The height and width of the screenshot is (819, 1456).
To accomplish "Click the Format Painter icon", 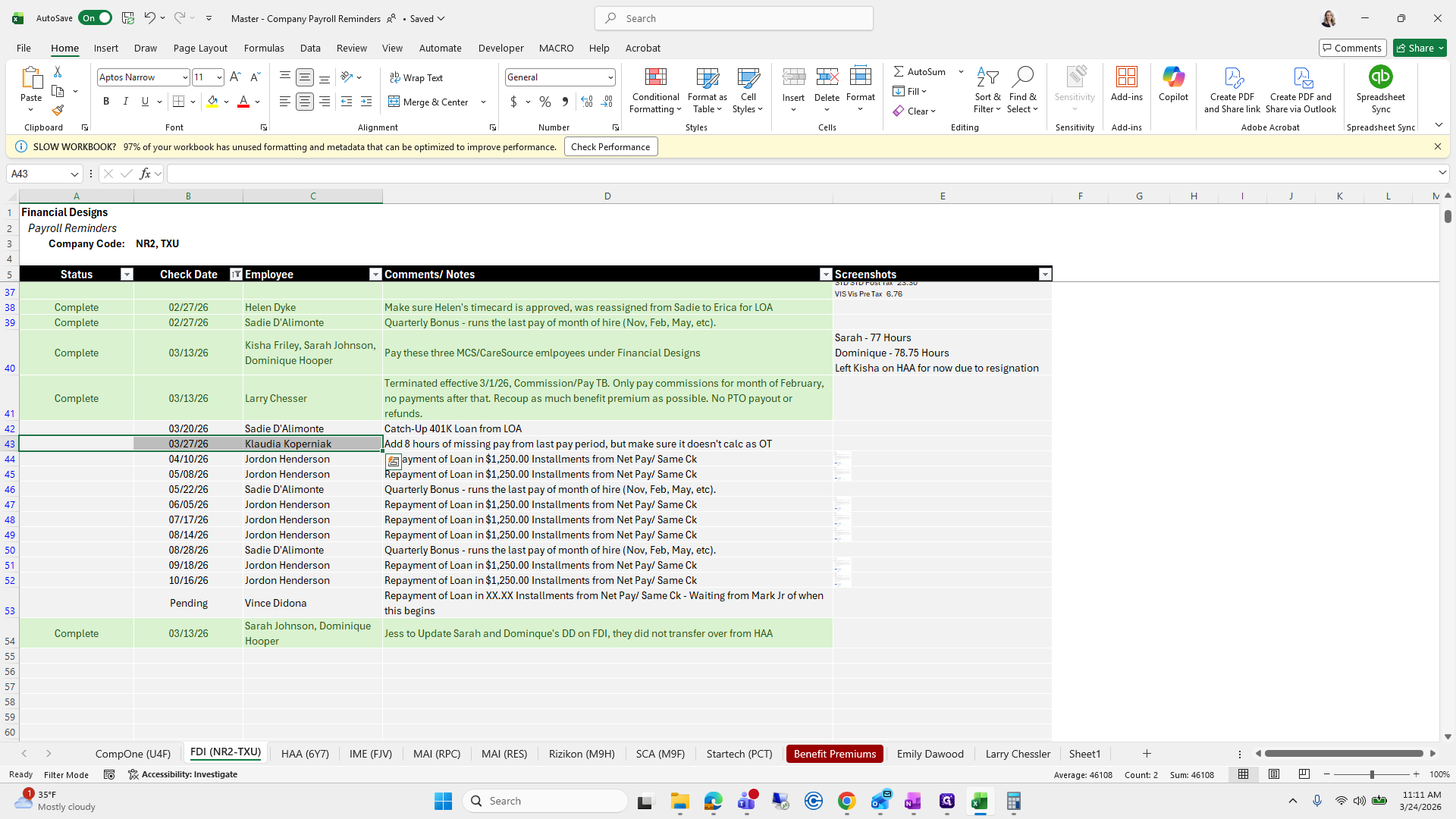I will (x=58, y=111).
